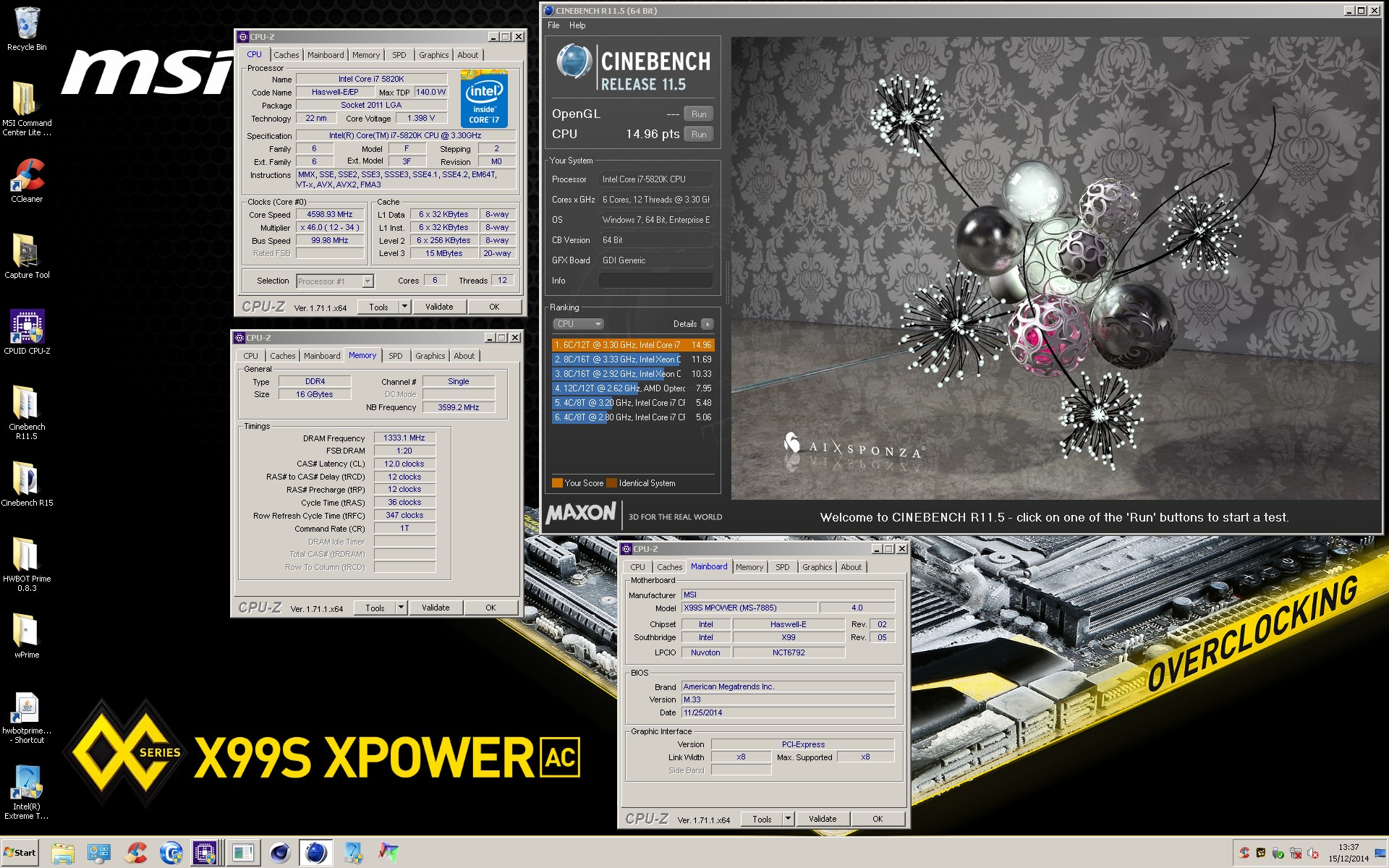1389x868 pixels.
Task: Open Tools dropdown arrow in memory CPU-Z window
Action: point(401,608)
